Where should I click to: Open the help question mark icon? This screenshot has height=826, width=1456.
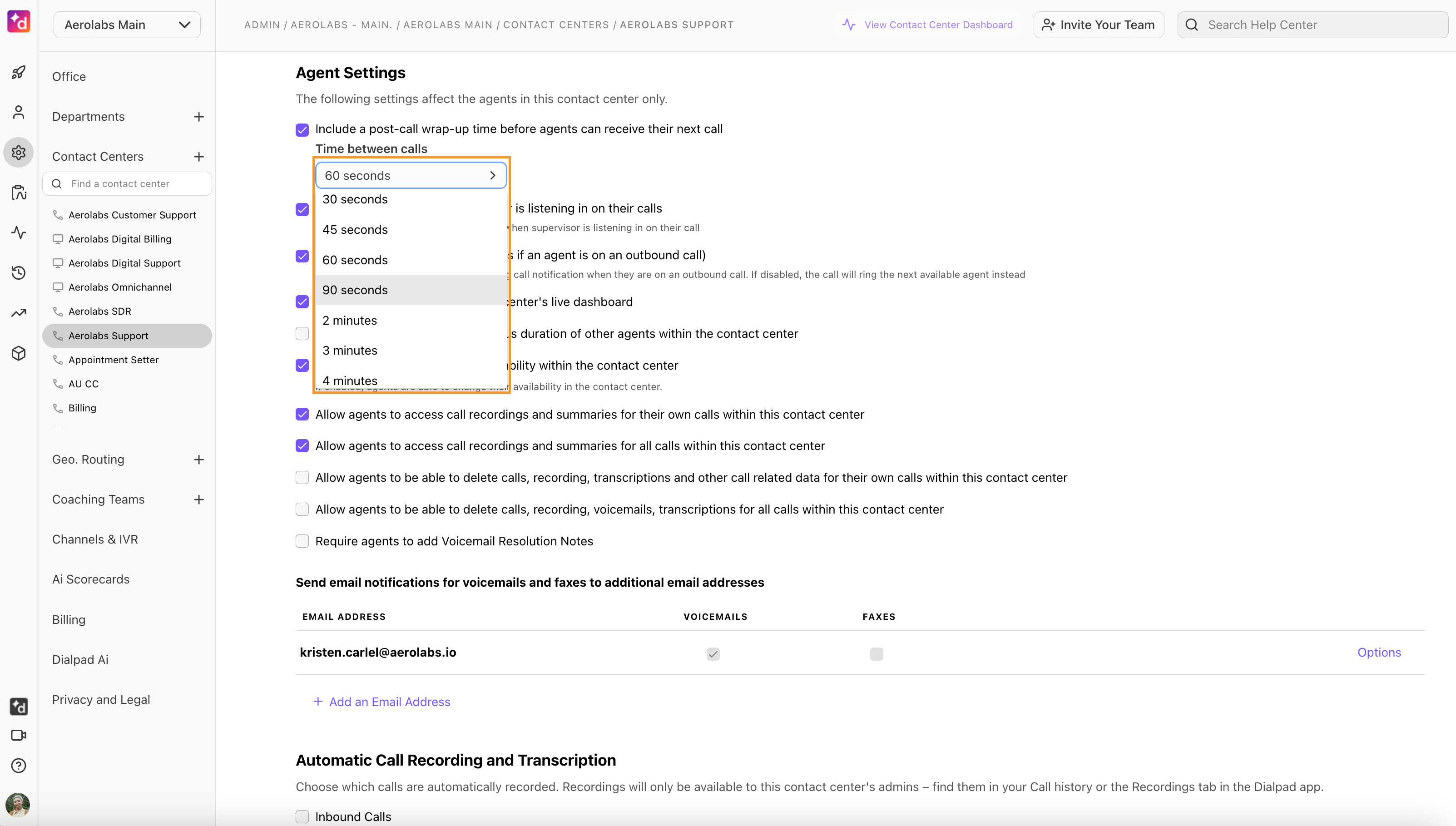click(x=19, y=766)
